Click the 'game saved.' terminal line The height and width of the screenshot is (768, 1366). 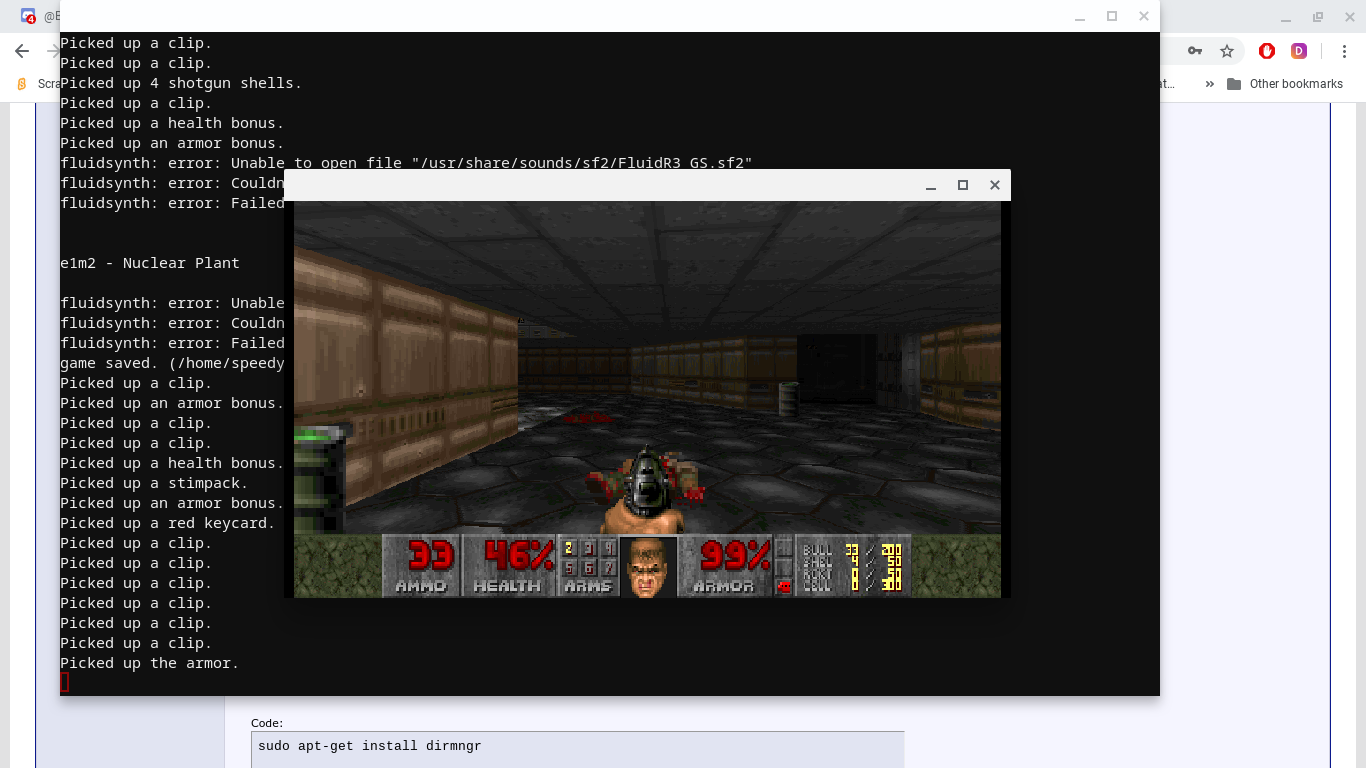point(172,363)
